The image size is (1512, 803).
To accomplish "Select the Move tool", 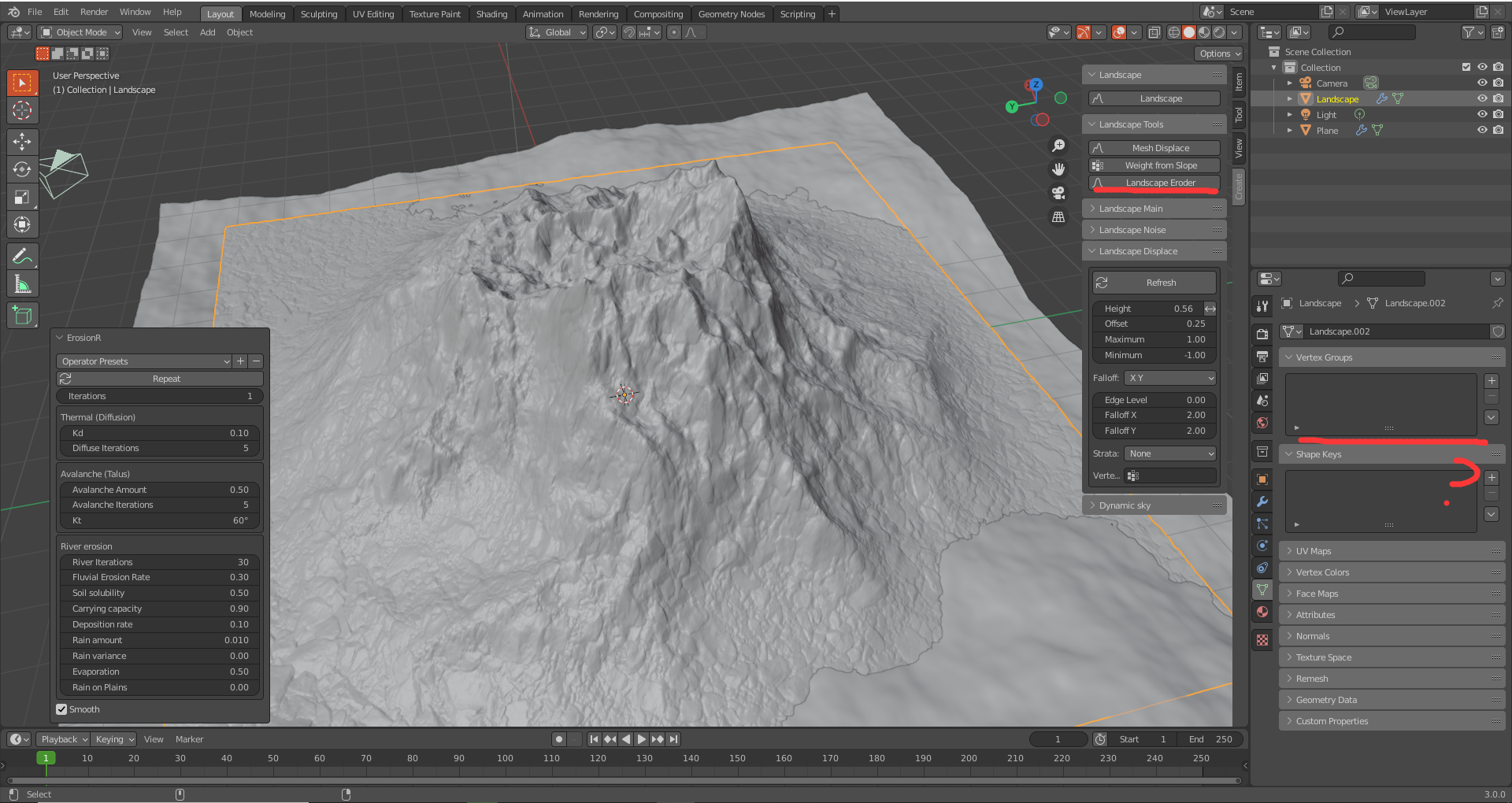I will (23, 142).
